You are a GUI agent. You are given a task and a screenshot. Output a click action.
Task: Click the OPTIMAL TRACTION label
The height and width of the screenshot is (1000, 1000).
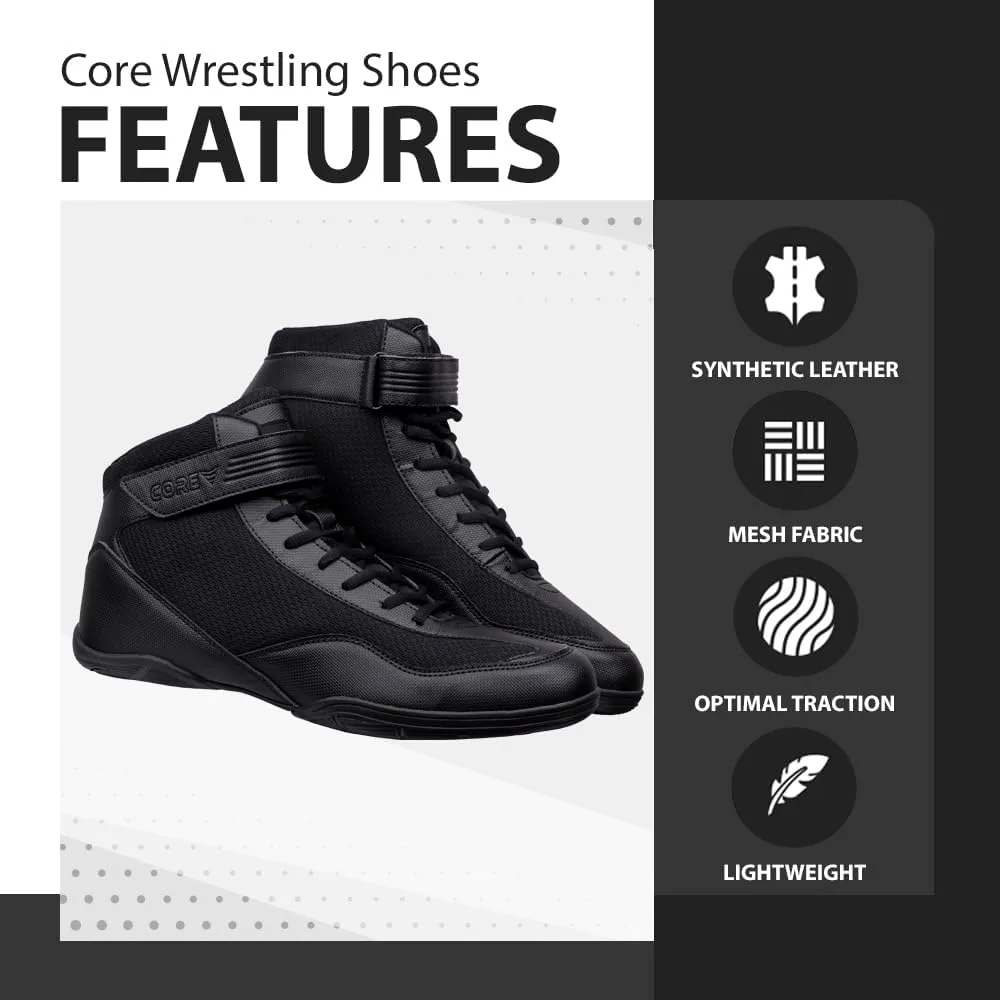point(795,703)
